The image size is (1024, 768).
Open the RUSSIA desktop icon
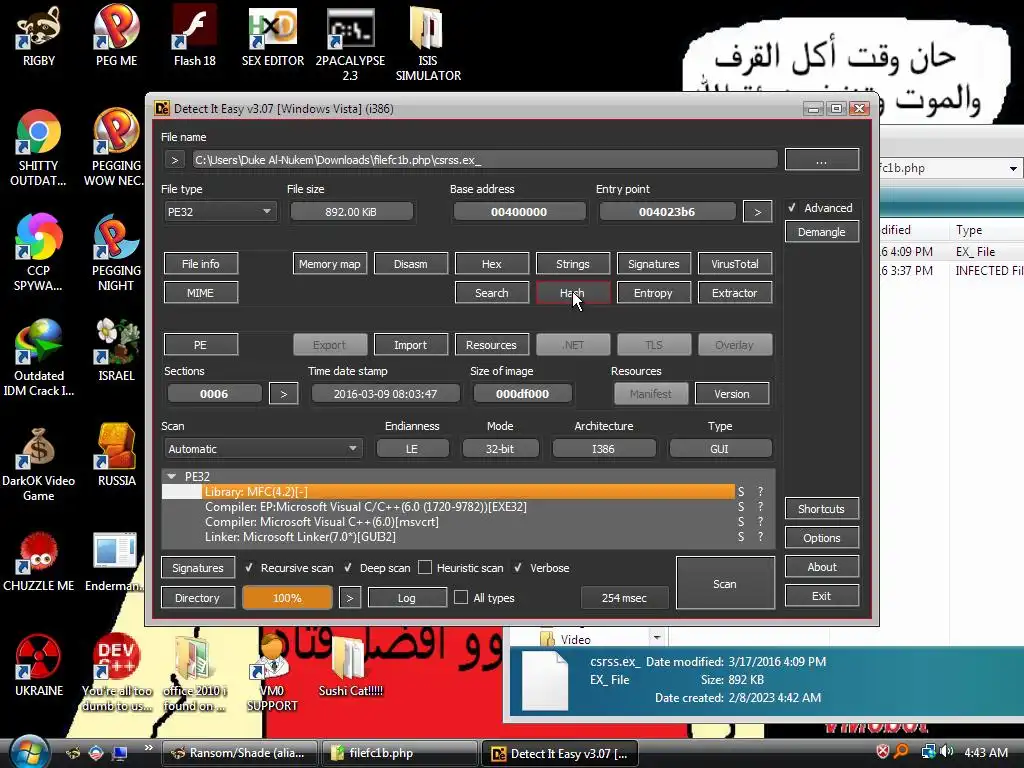[116, 456]
